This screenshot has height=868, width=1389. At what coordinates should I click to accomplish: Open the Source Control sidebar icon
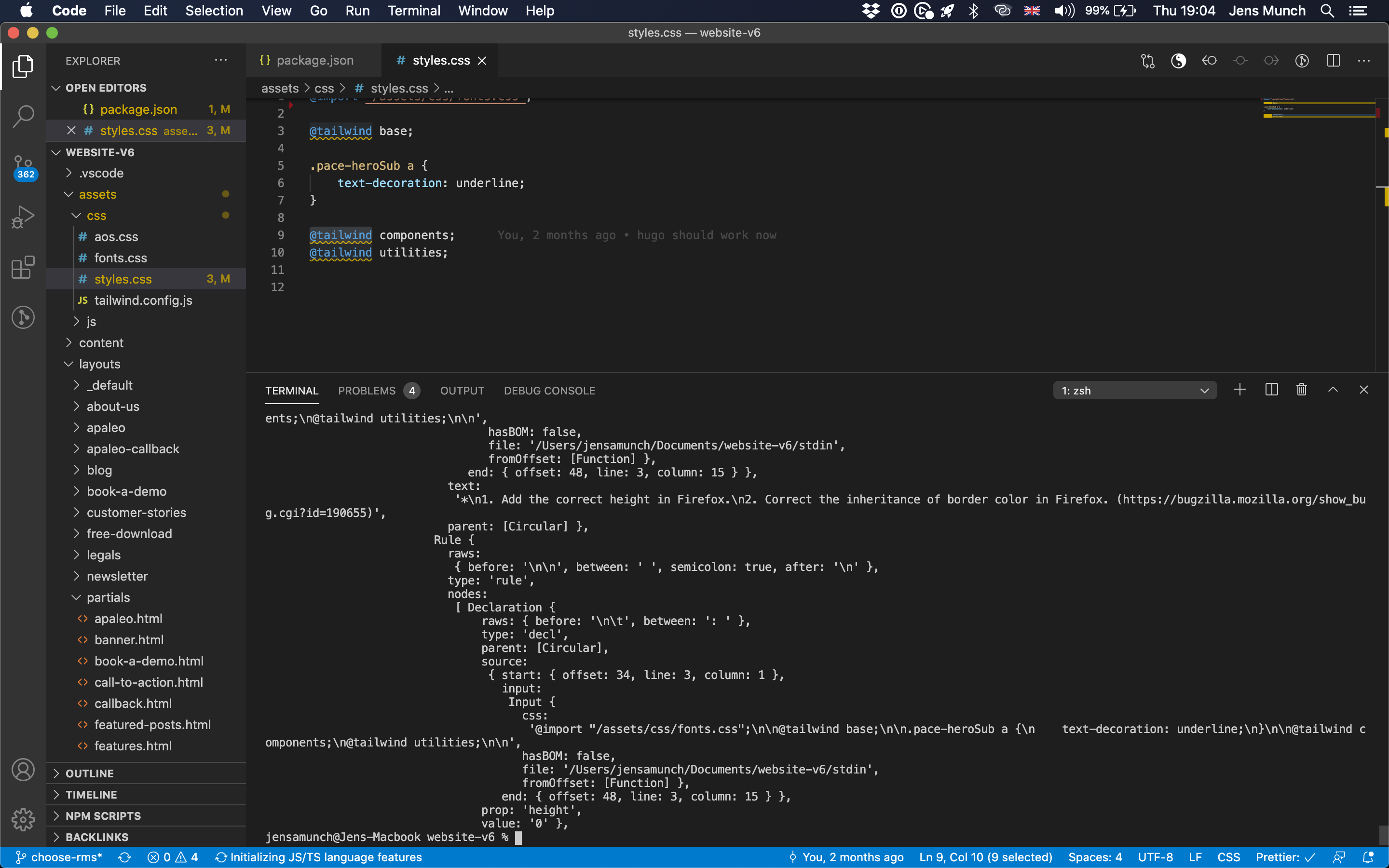23,167
